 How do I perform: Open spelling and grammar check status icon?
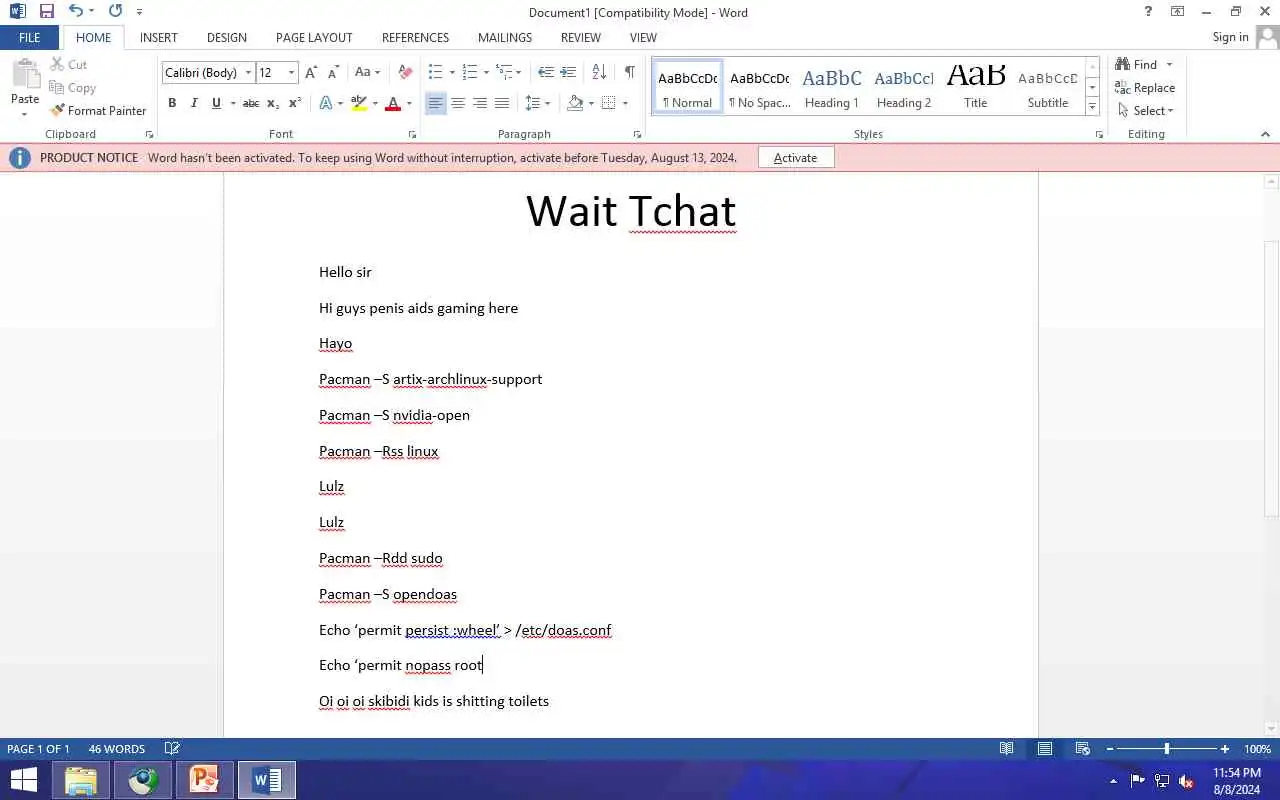pos(172,749)
